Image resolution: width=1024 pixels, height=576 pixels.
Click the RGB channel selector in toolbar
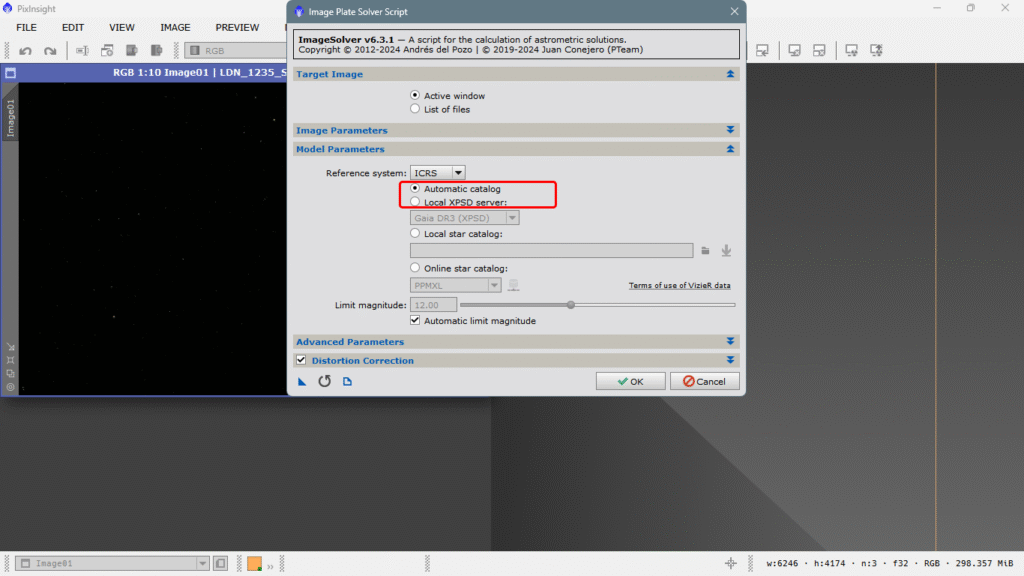click(236, 50)
